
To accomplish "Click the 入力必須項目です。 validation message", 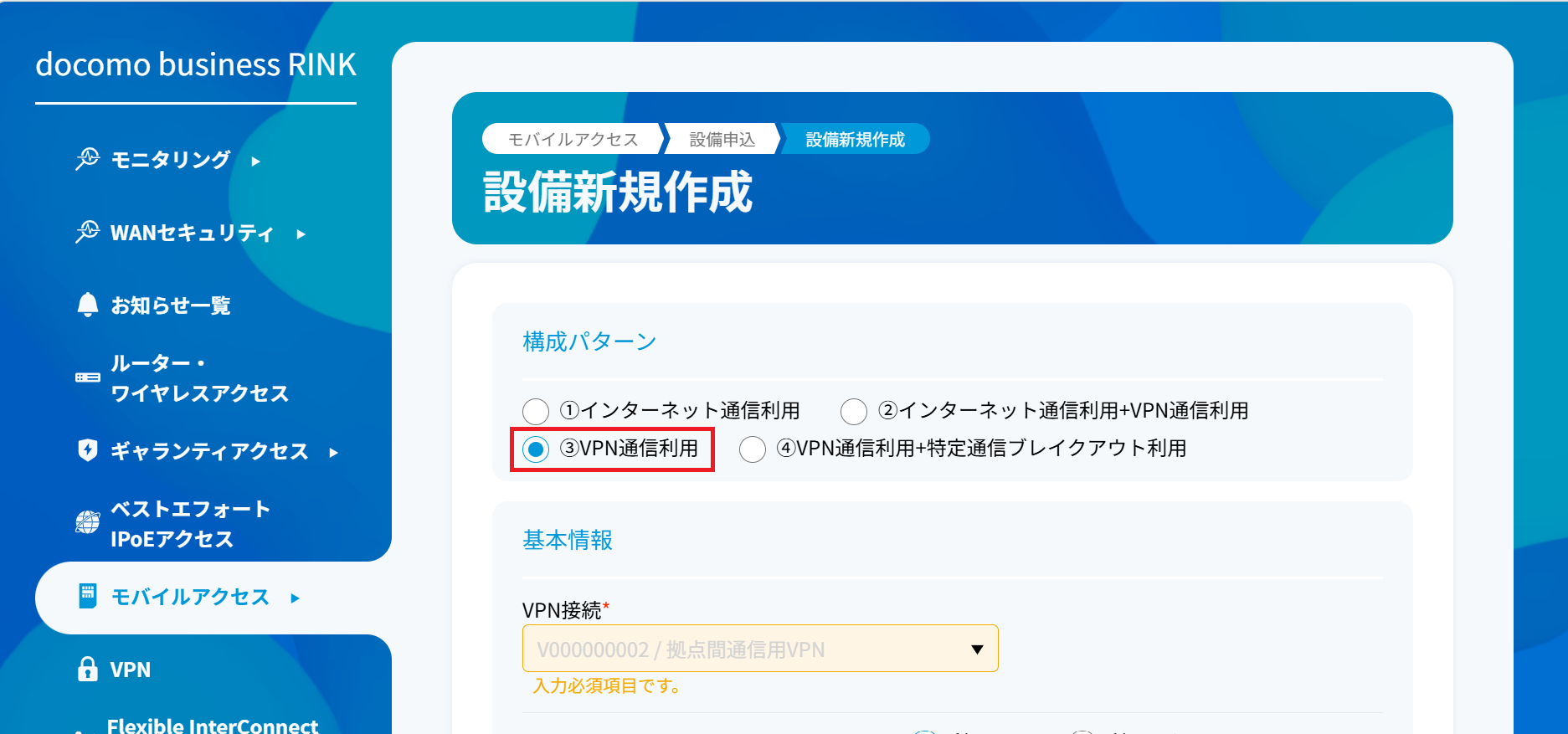I will [609, 686].
